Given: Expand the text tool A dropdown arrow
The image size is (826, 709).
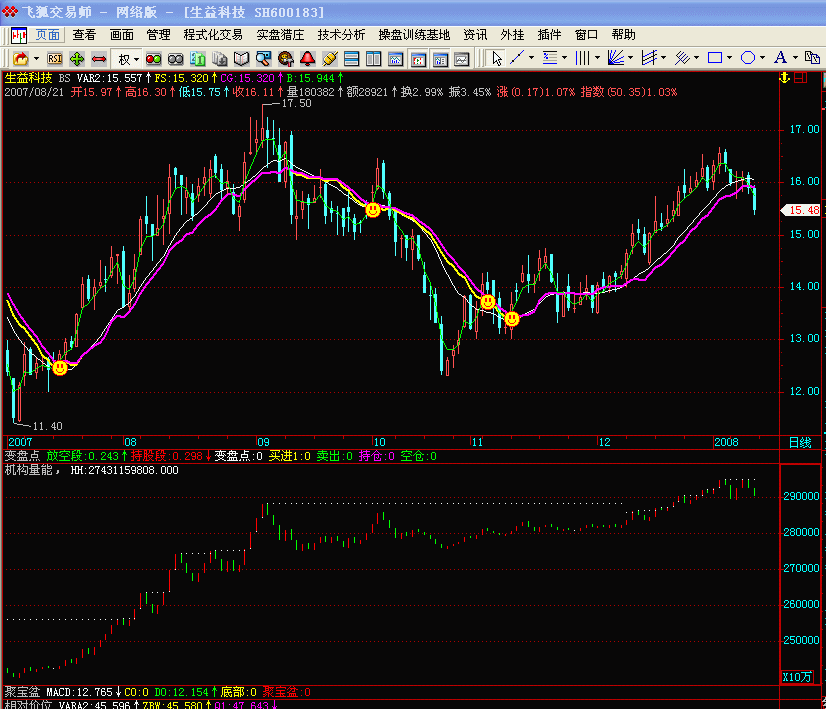Looking at the screenshot, I should 796,58.
